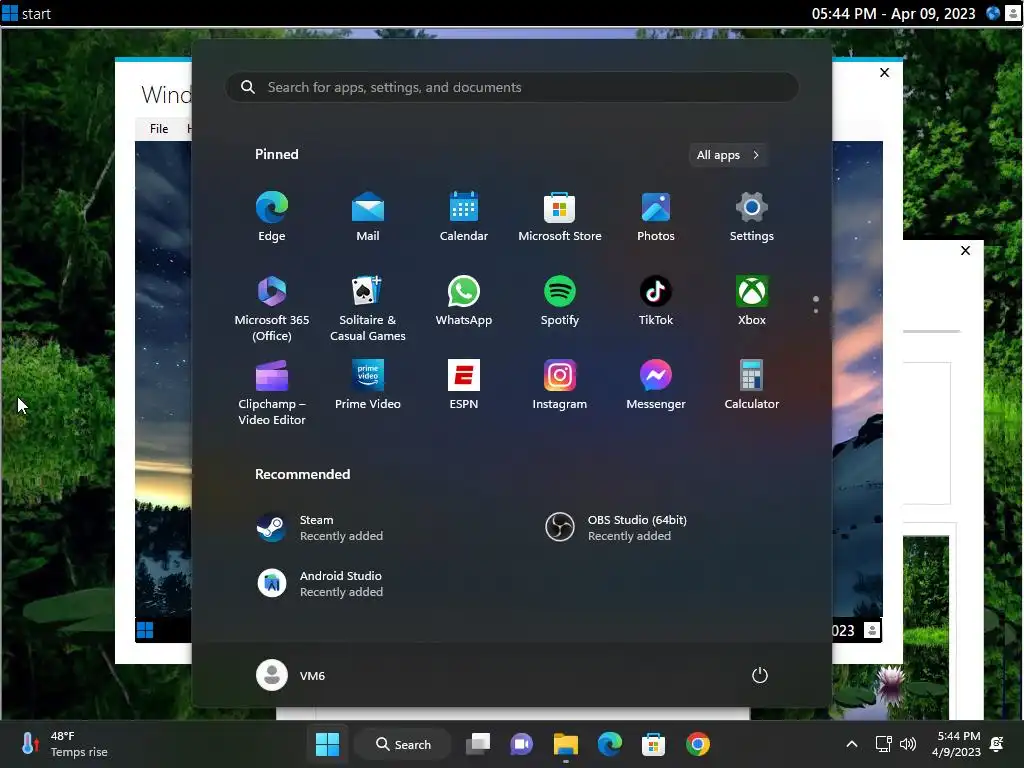Launch the Calendar app

pos(464,217)
